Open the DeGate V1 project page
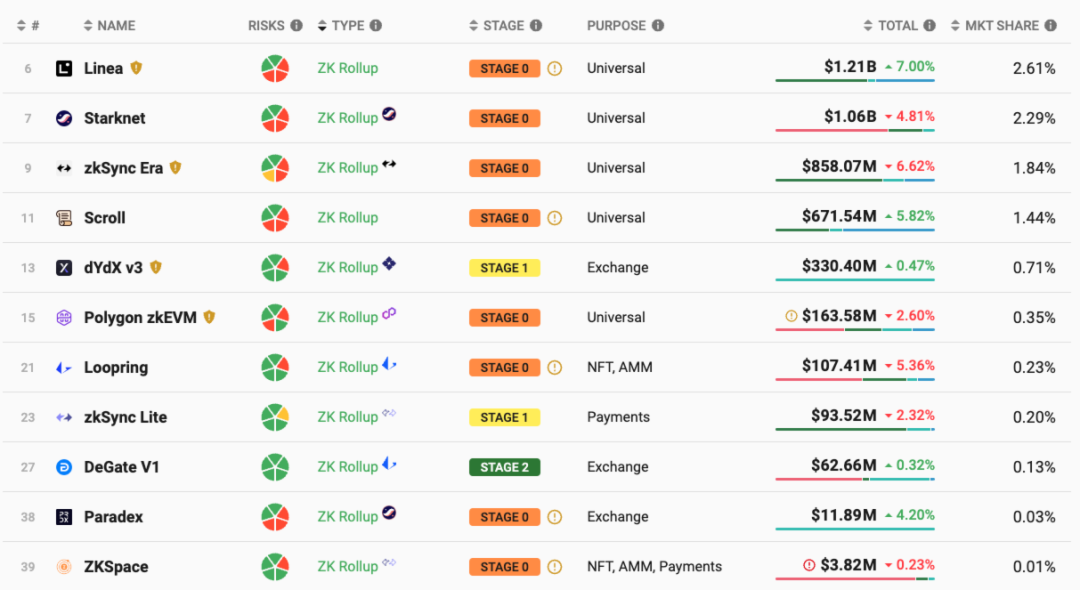Viewport: 1080px width, 590px height. coord(121,467)
